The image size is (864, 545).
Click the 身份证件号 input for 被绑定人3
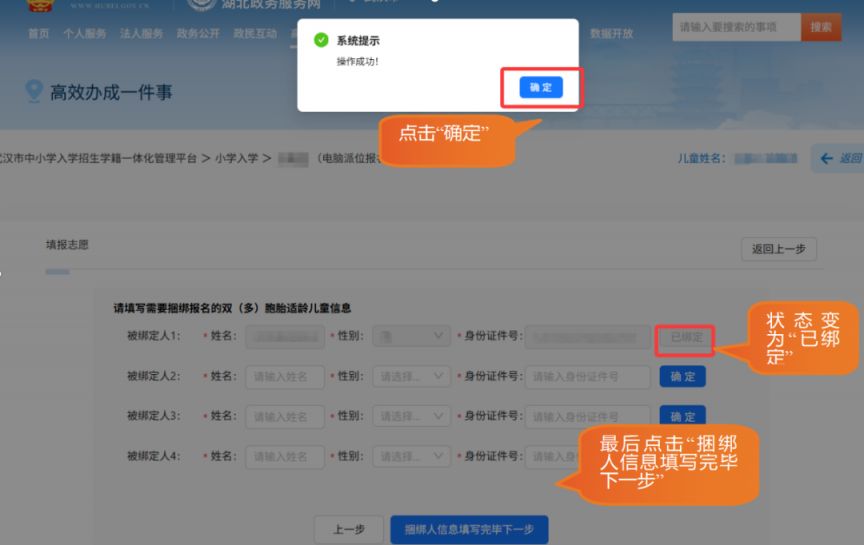(x=587, y=417)
